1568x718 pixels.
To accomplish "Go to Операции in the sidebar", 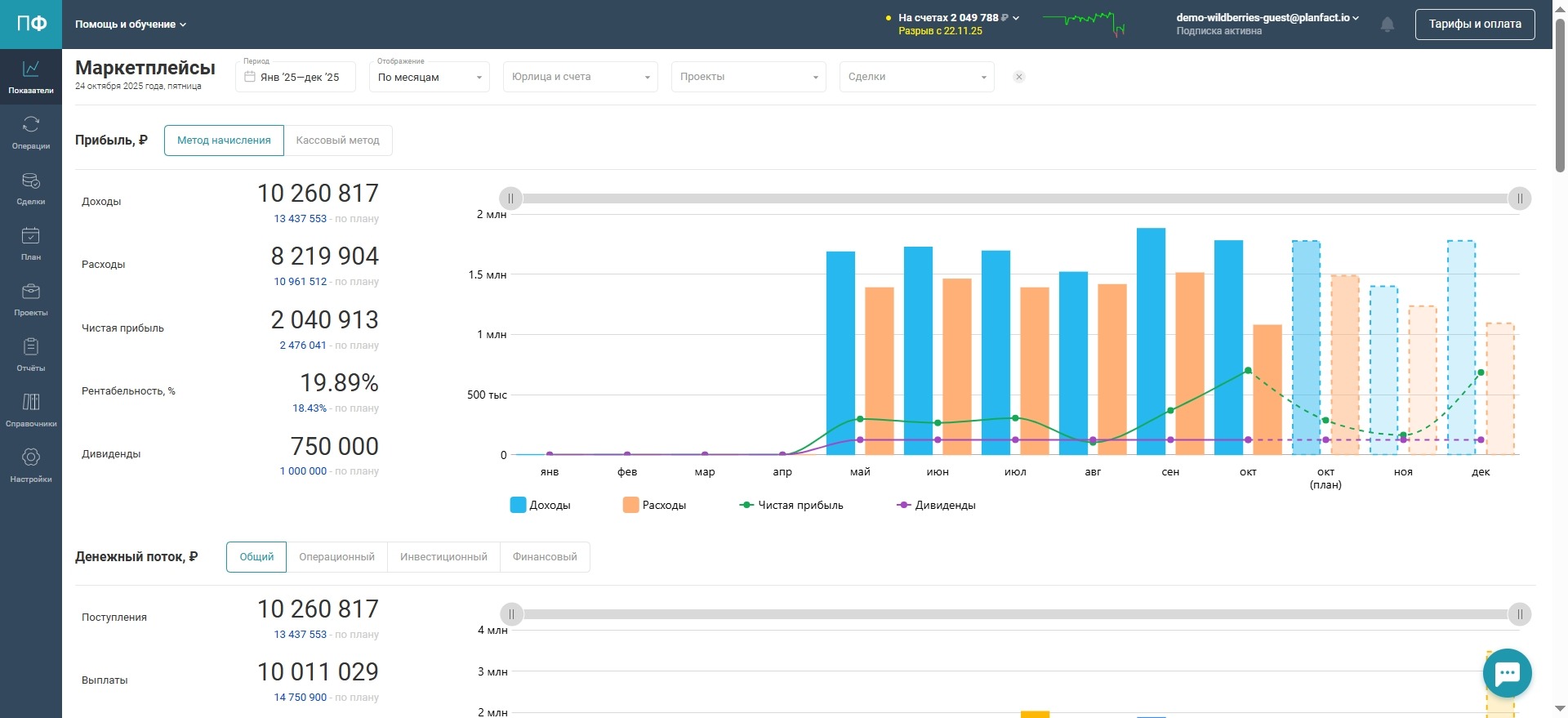I will coord(31,132).
